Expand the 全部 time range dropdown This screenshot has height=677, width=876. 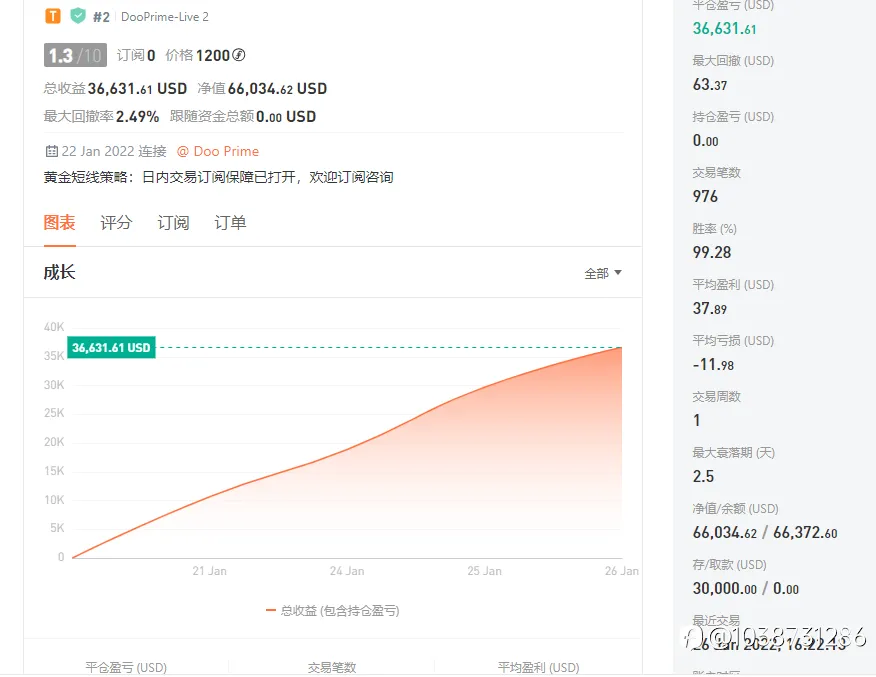[603, 273]
